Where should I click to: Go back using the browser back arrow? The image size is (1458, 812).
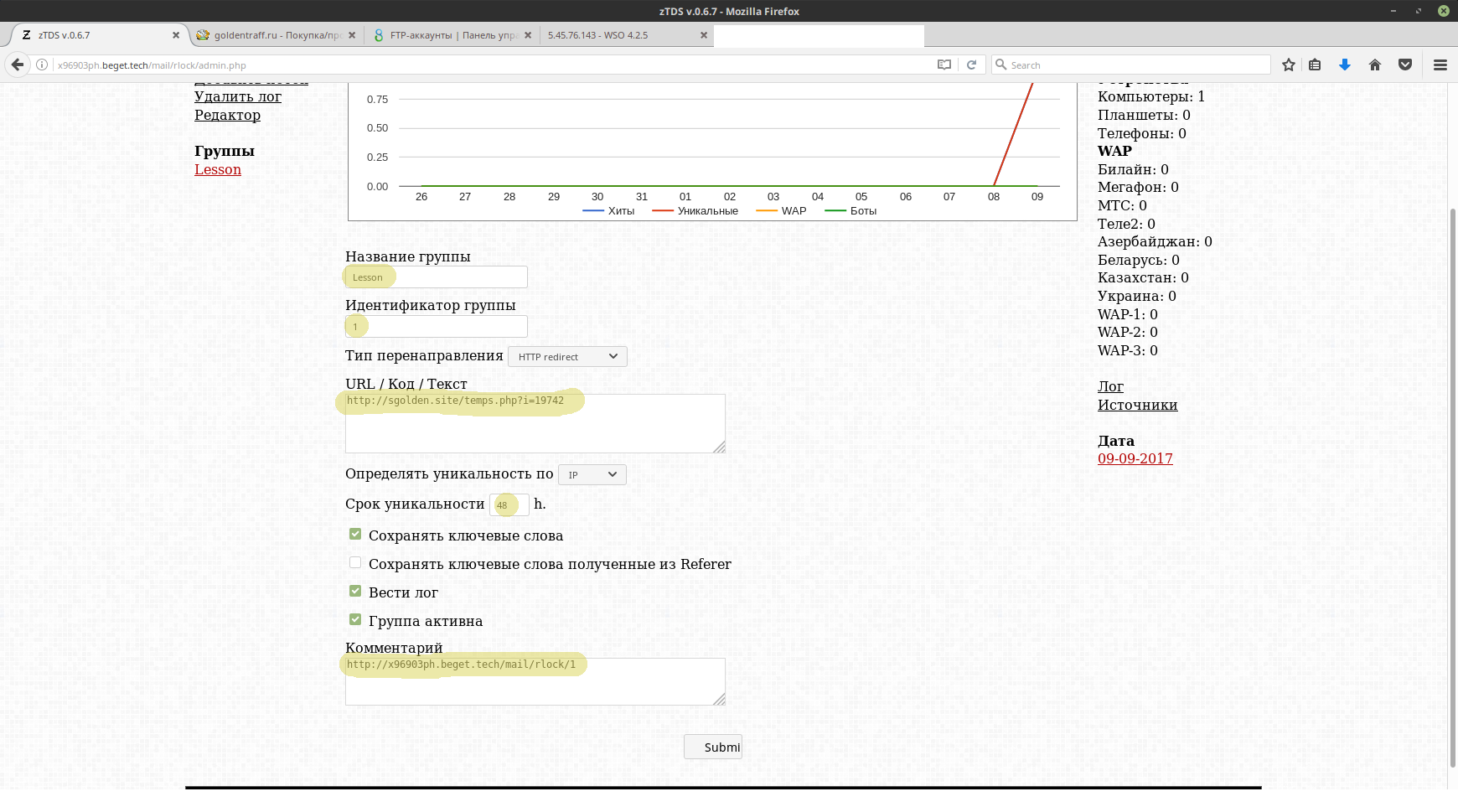[18, 65]
